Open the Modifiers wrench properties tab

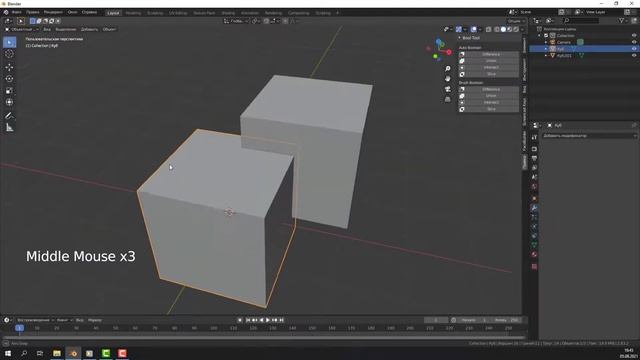tap(534, 208)
